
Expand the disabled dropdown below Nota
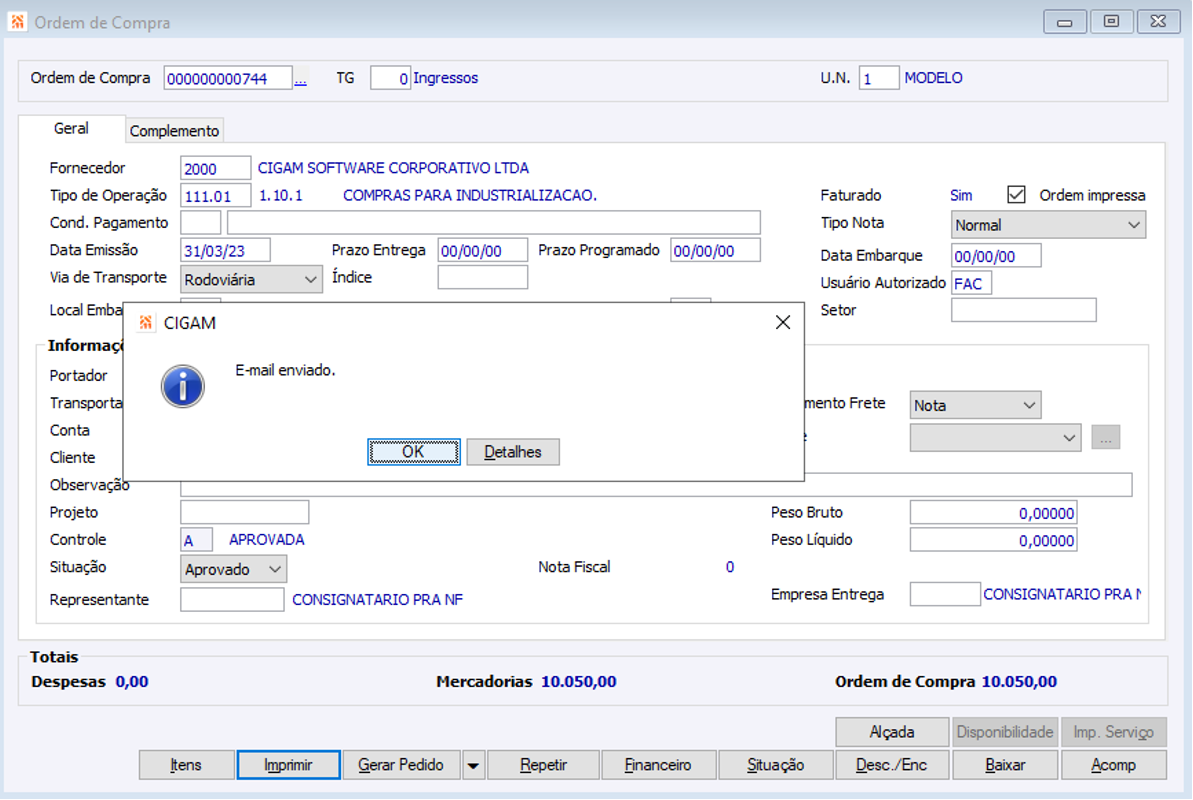click(x=995, y=438)
